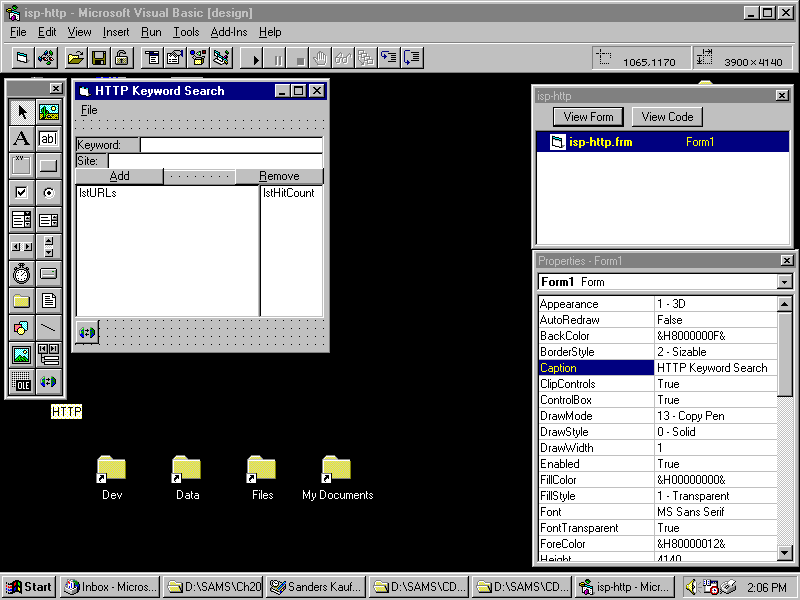Viewport: 800px width, 600px height.
Task: Click the View Code button
Action: click(x=667, y=117)
